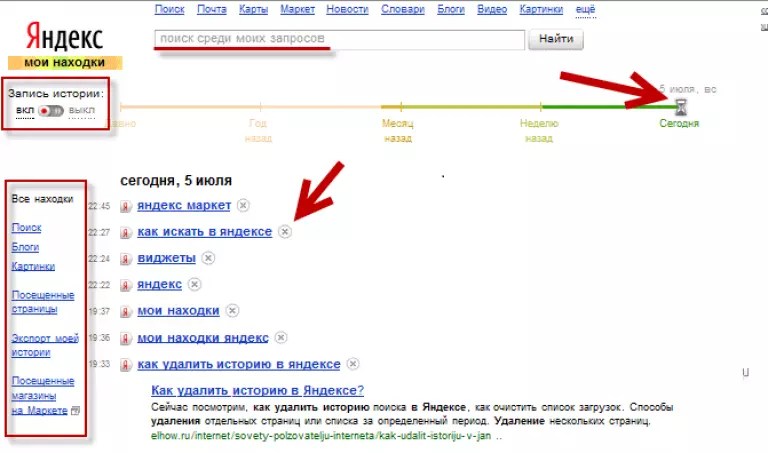This screenshot has width=768, height=453.
Task: Click Yandex icon beside 'яндекс' at 22:22
Action: 126,286
